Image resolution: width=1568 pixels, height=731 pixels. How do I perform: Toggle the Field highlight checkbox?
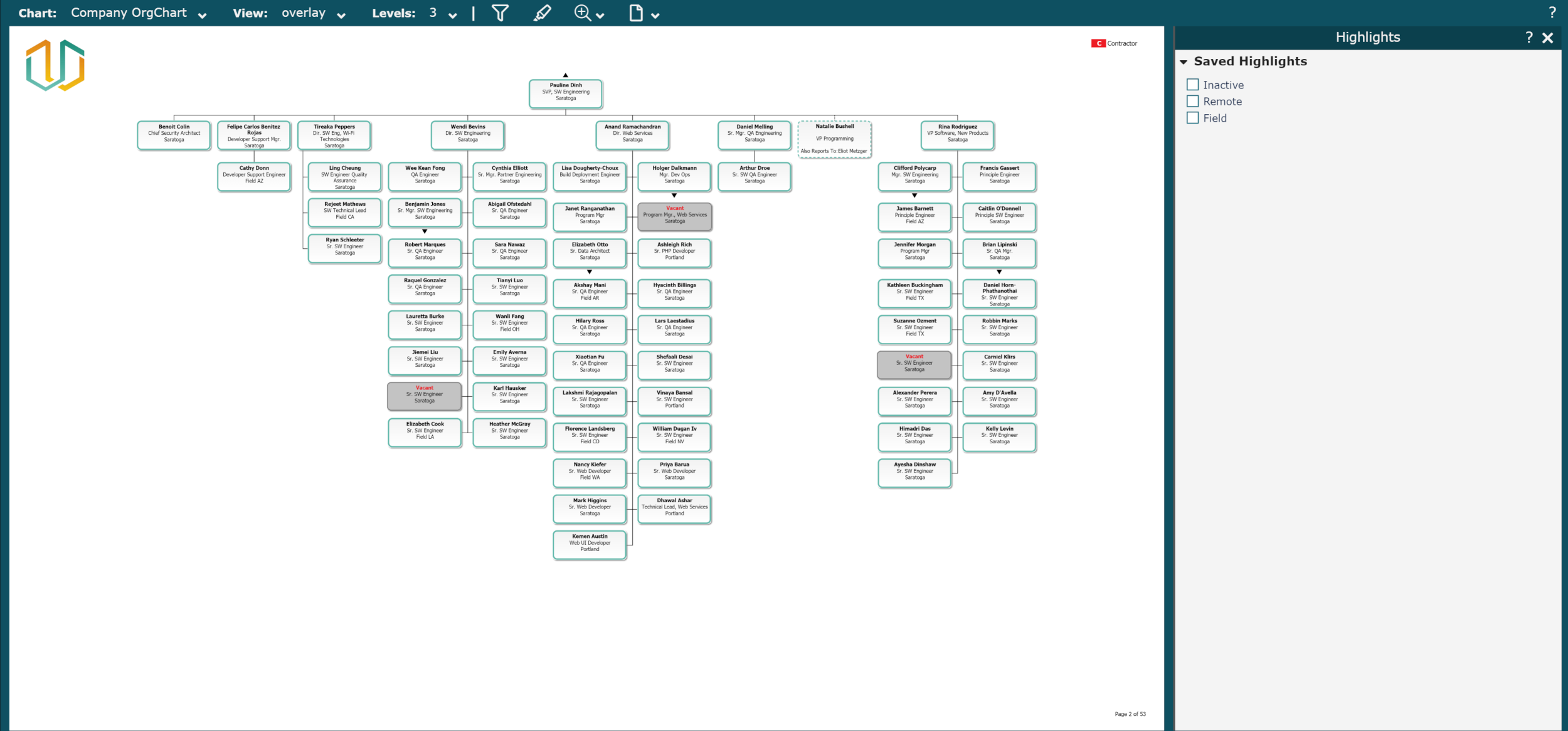click(x=1192, y=118)
